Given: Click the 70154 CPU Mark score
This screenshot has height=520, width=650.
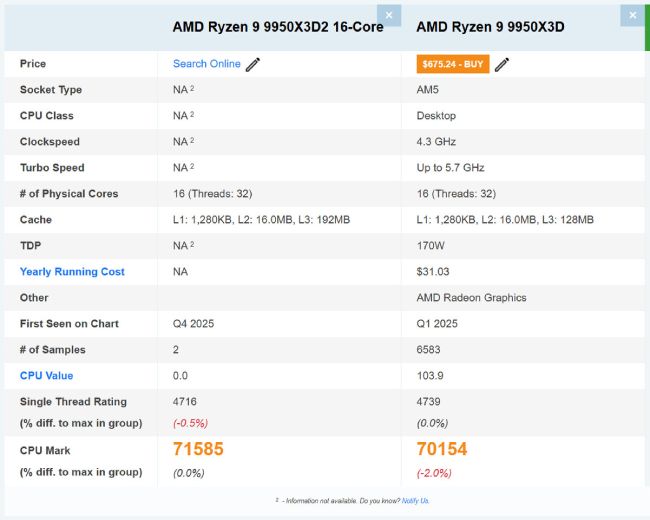Looking at the screenshot, I should coord(441,450).
